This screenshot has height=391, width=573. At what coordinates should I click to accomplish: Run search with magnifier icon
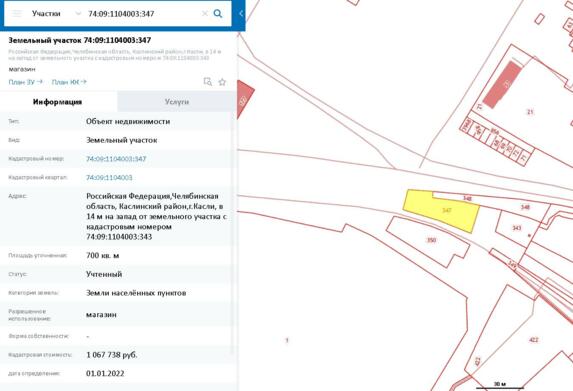[218, 14]
